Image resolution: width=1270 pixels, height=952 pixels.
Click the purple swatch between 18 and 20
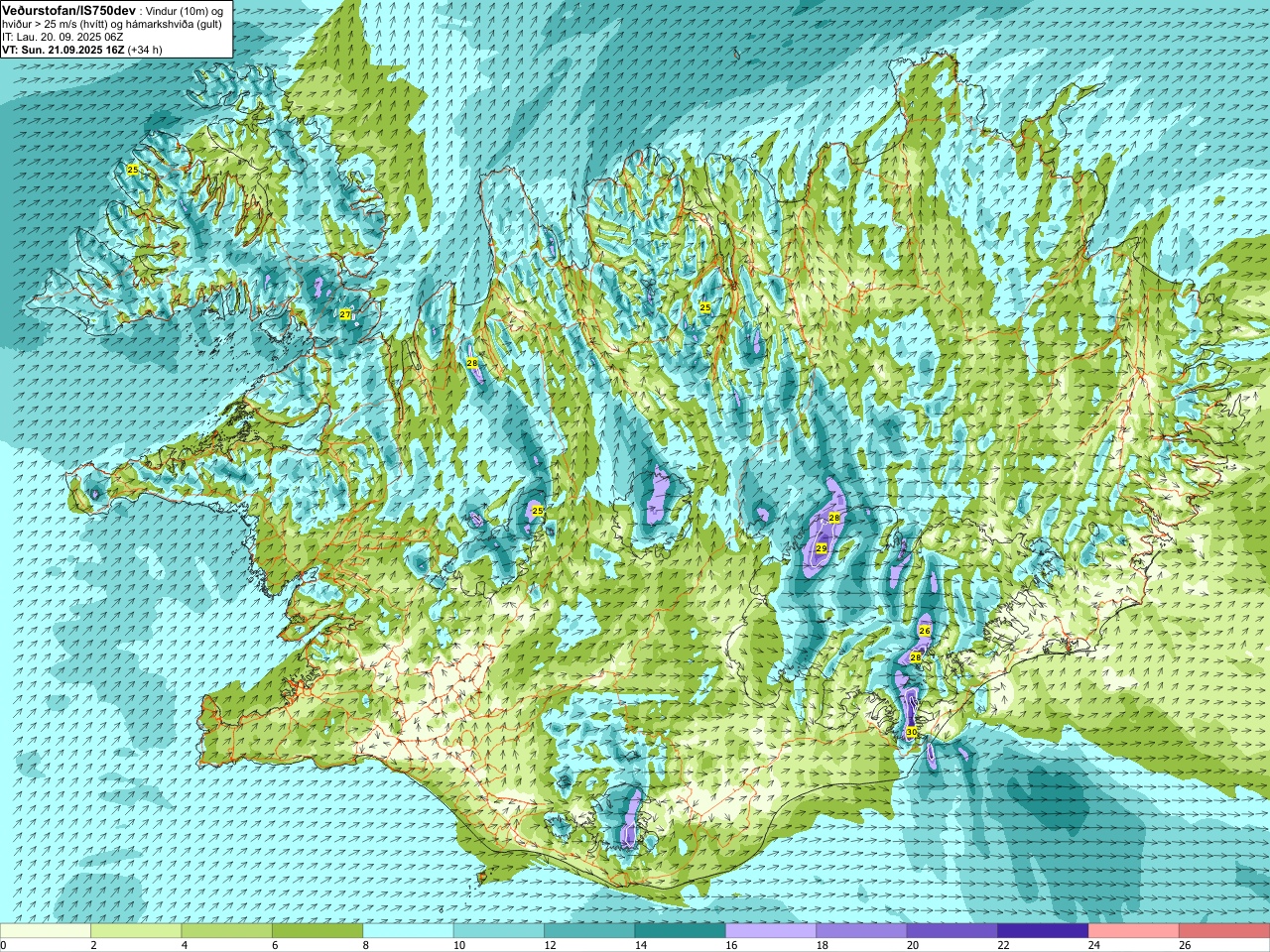[862, 931]
